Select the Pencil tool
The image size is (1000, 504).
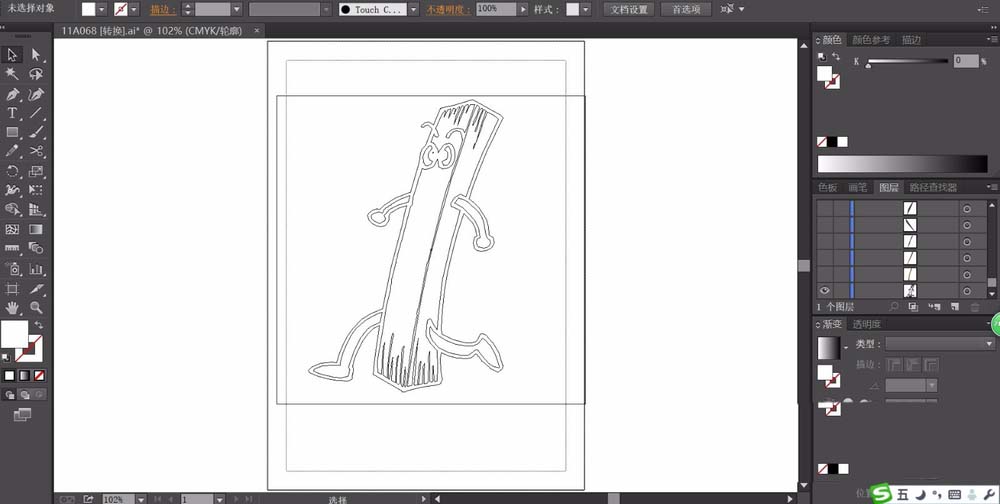pyautogui.click(x=12, y=151)
